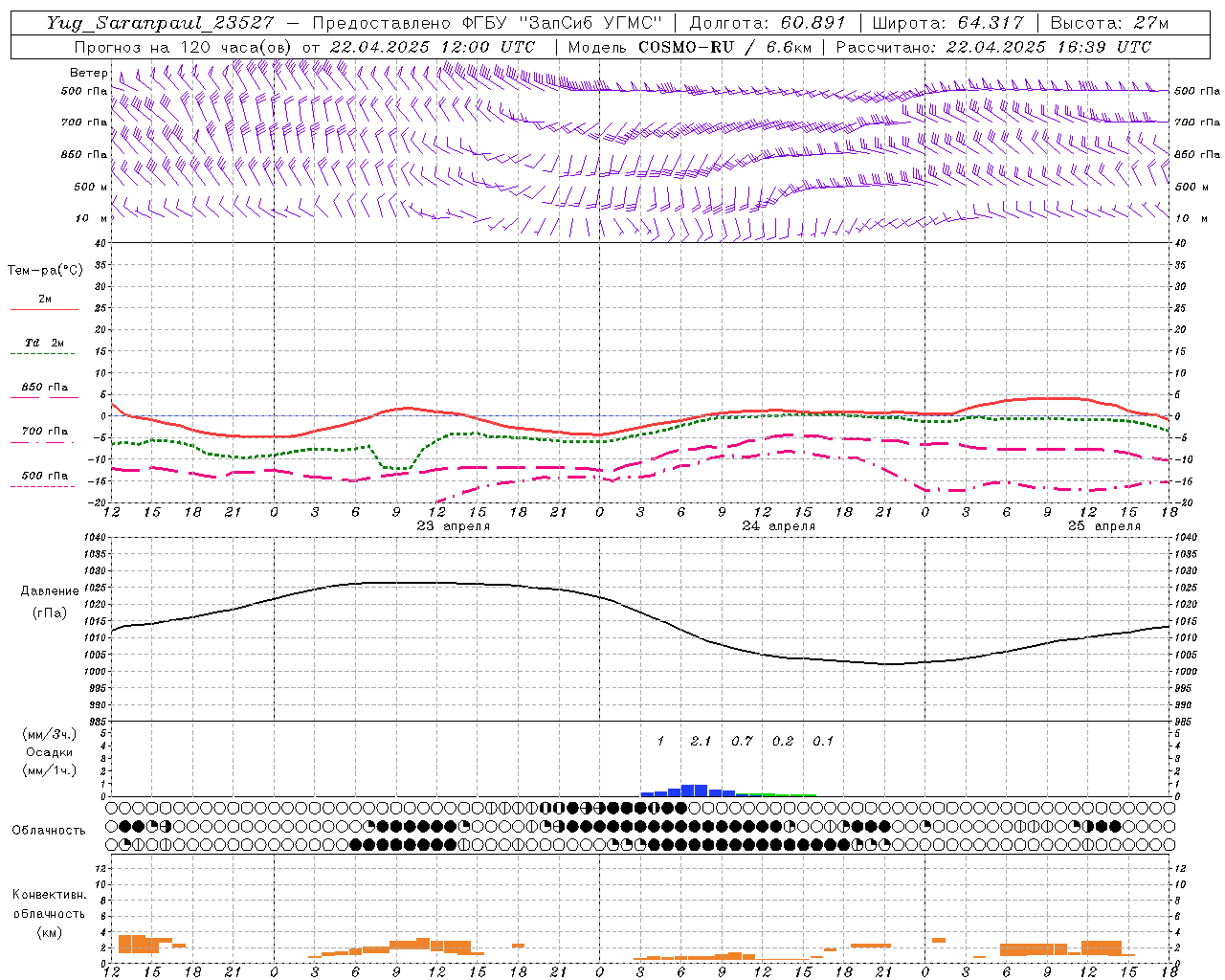Click the 10 м wind level label on right
Screen dimensions: 1225x980
point(1192,219)
